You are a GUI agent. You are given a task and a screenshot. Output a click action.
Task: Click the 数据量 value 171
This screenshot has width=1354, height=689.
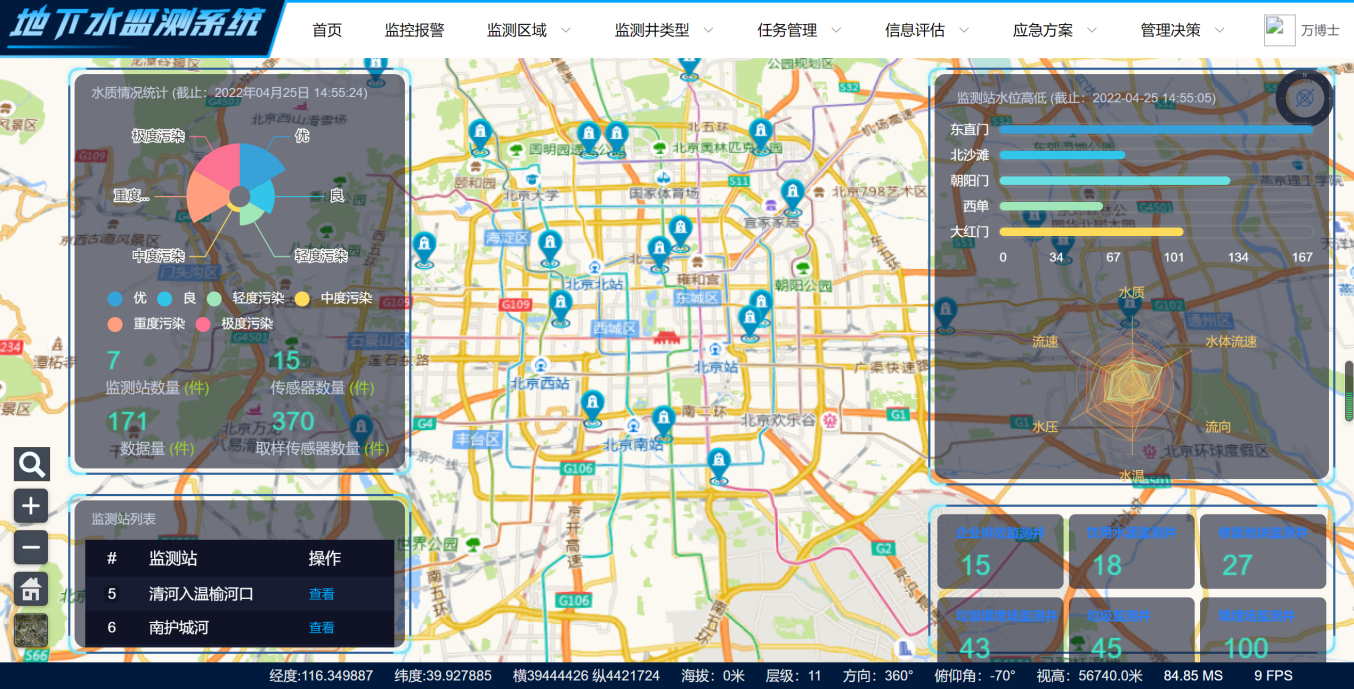pyautogui.click(x=127, y=422)
